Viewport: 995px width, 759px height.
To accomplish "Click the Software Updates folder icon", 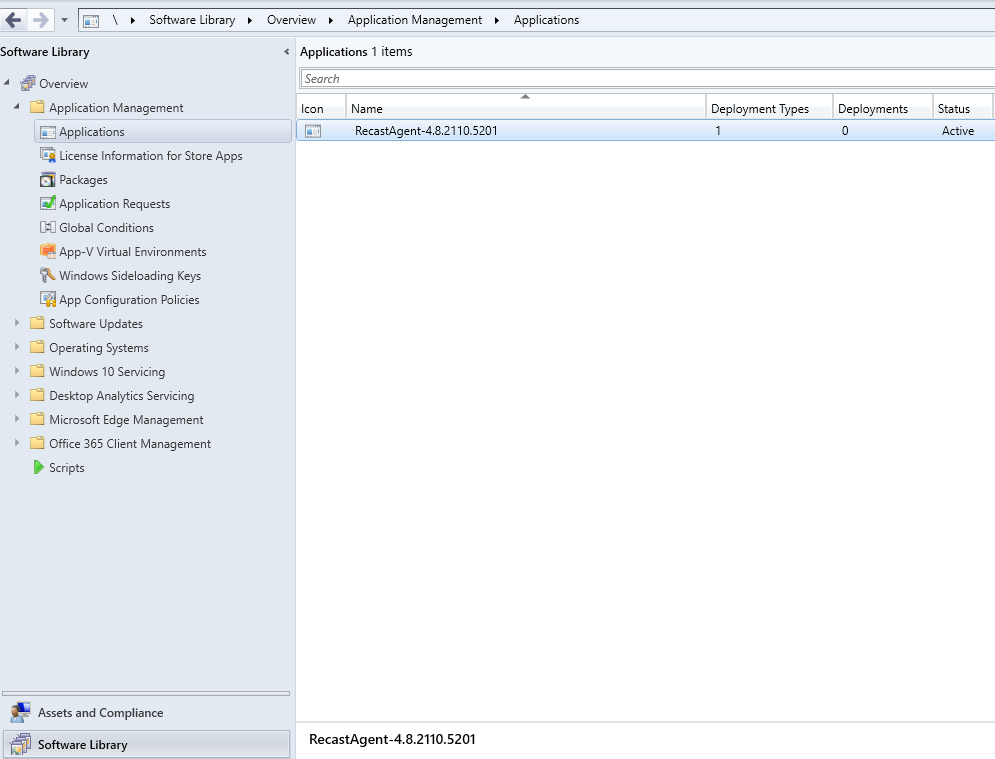I will pyautogui.click(x=37, y=323).
